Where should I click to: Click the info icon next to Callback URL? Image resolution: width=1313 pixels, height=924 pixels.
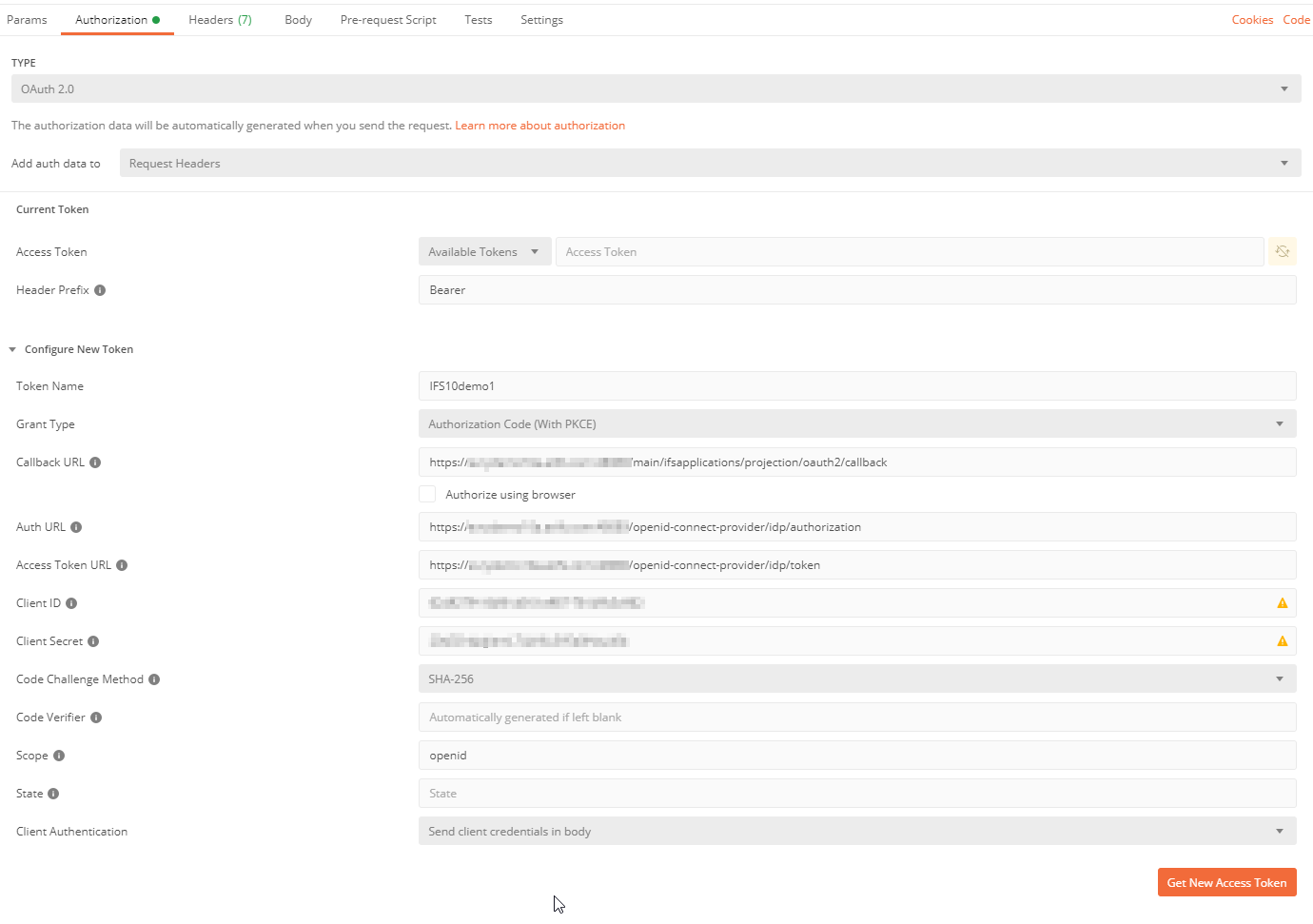coord(95,462)
